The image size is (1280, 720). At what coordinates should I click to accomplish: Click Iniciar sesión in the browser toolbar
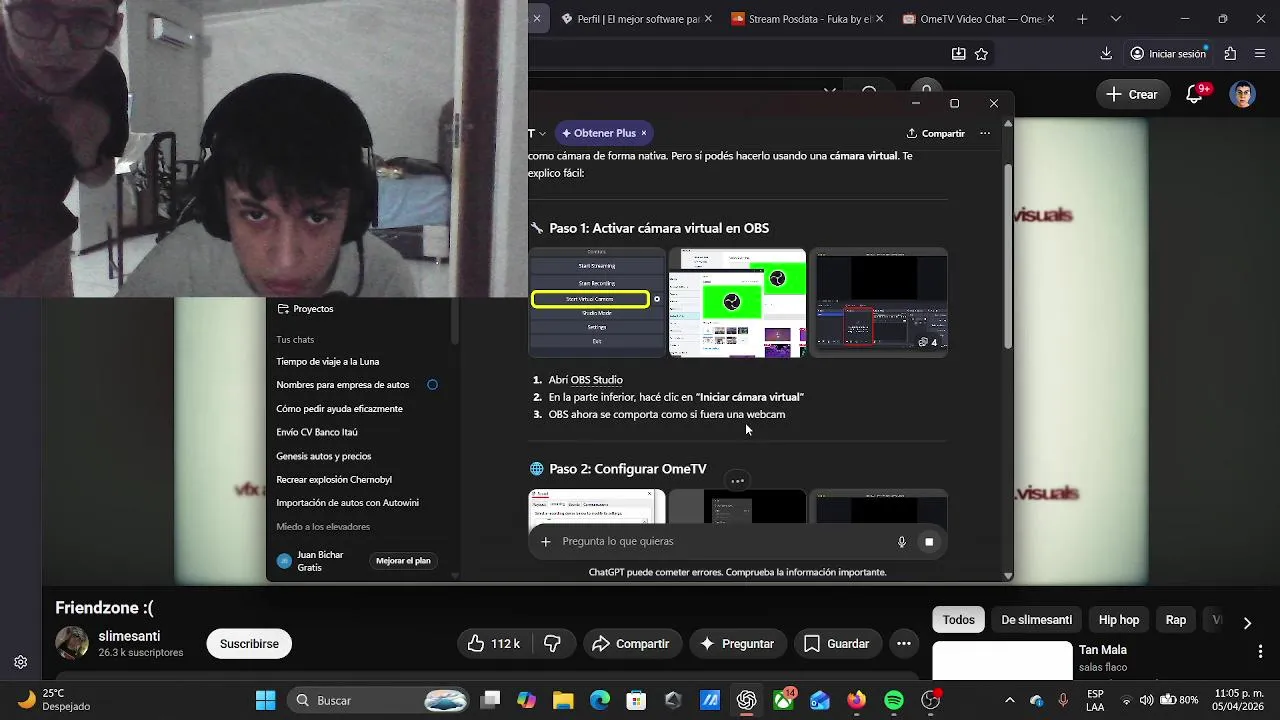(x=1168, y=54)
